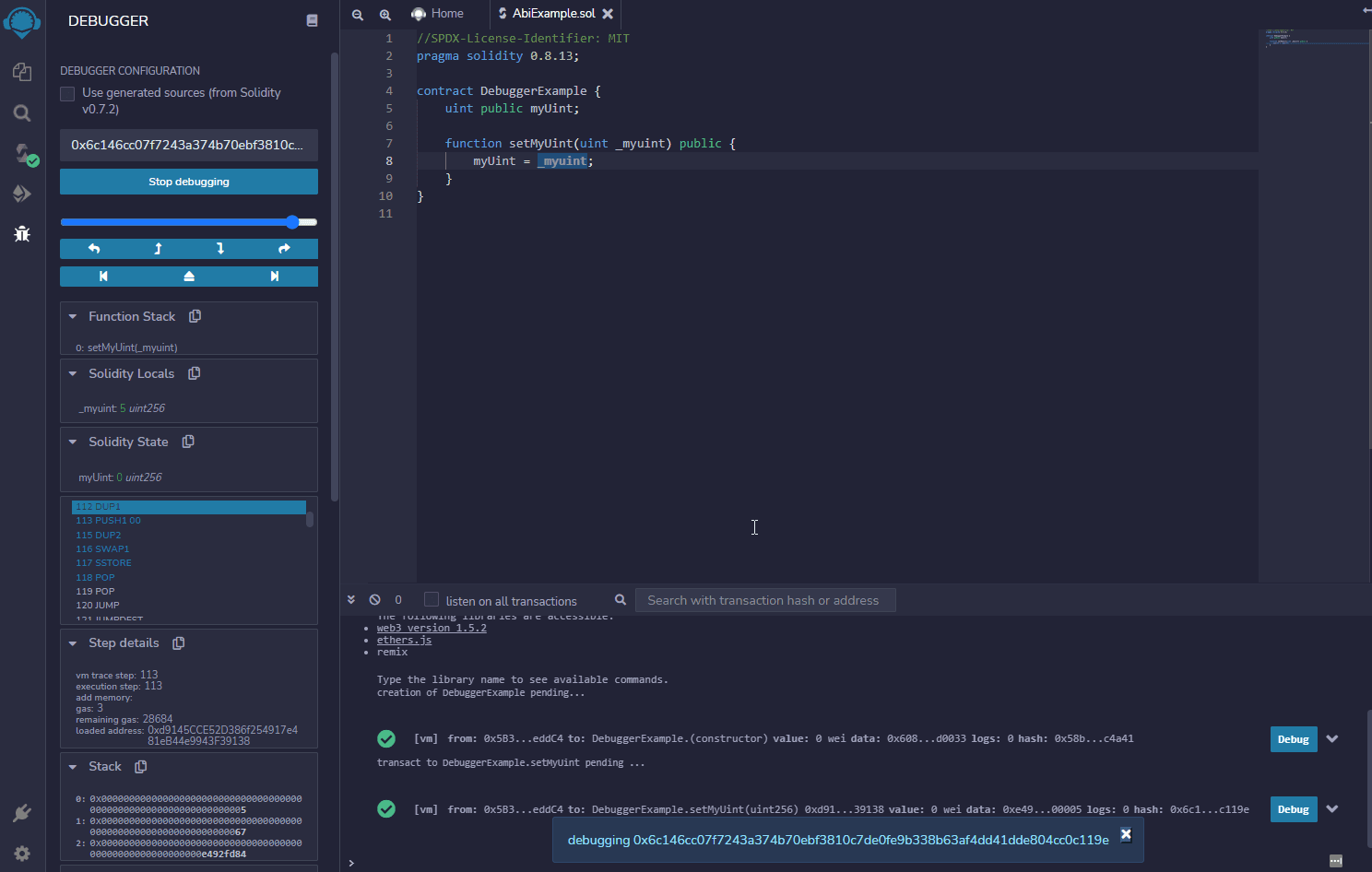Zoom out the editor font
The height and width of the screenshot is (872, 1372).
click(x=358, y=14)
